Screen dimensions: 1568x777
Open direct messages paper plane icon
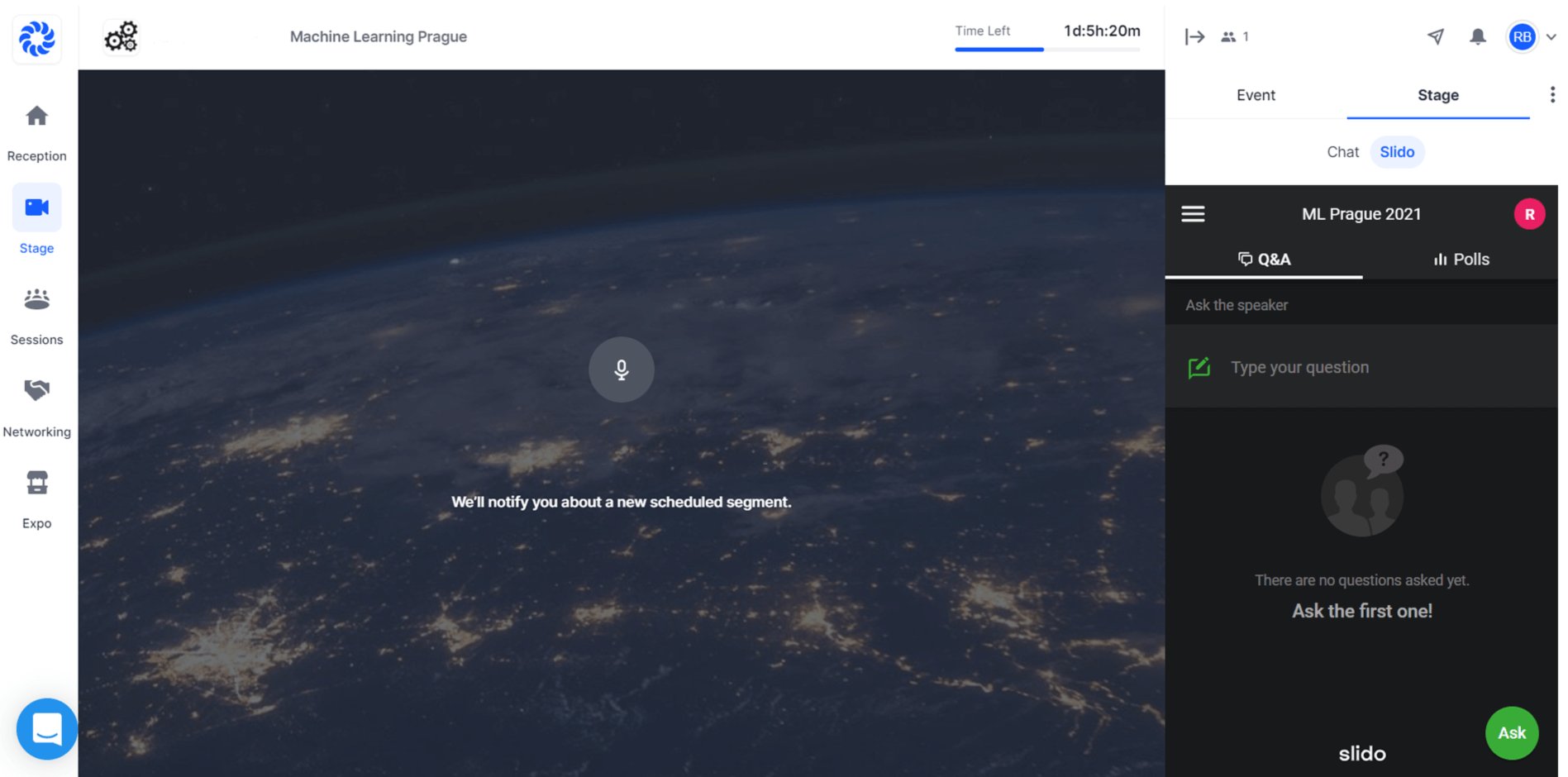click(1436, 36)
